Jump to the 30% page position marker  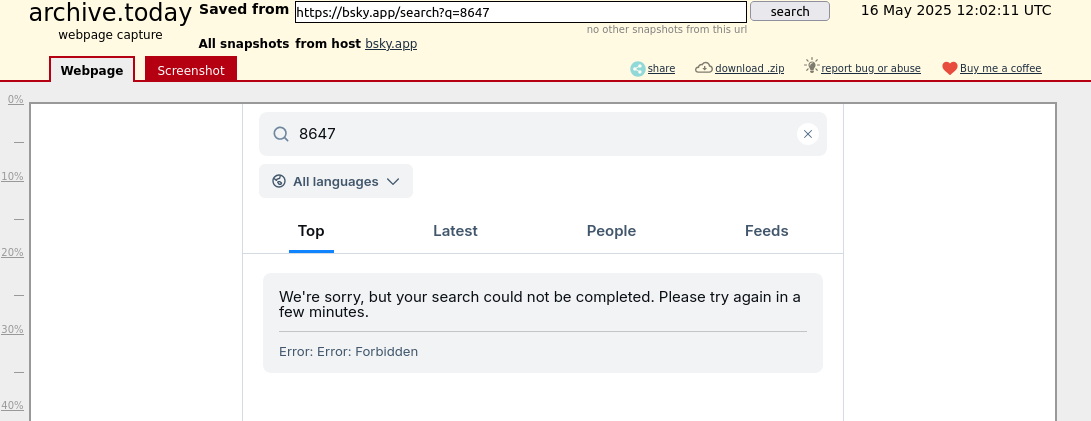point(13,329)
